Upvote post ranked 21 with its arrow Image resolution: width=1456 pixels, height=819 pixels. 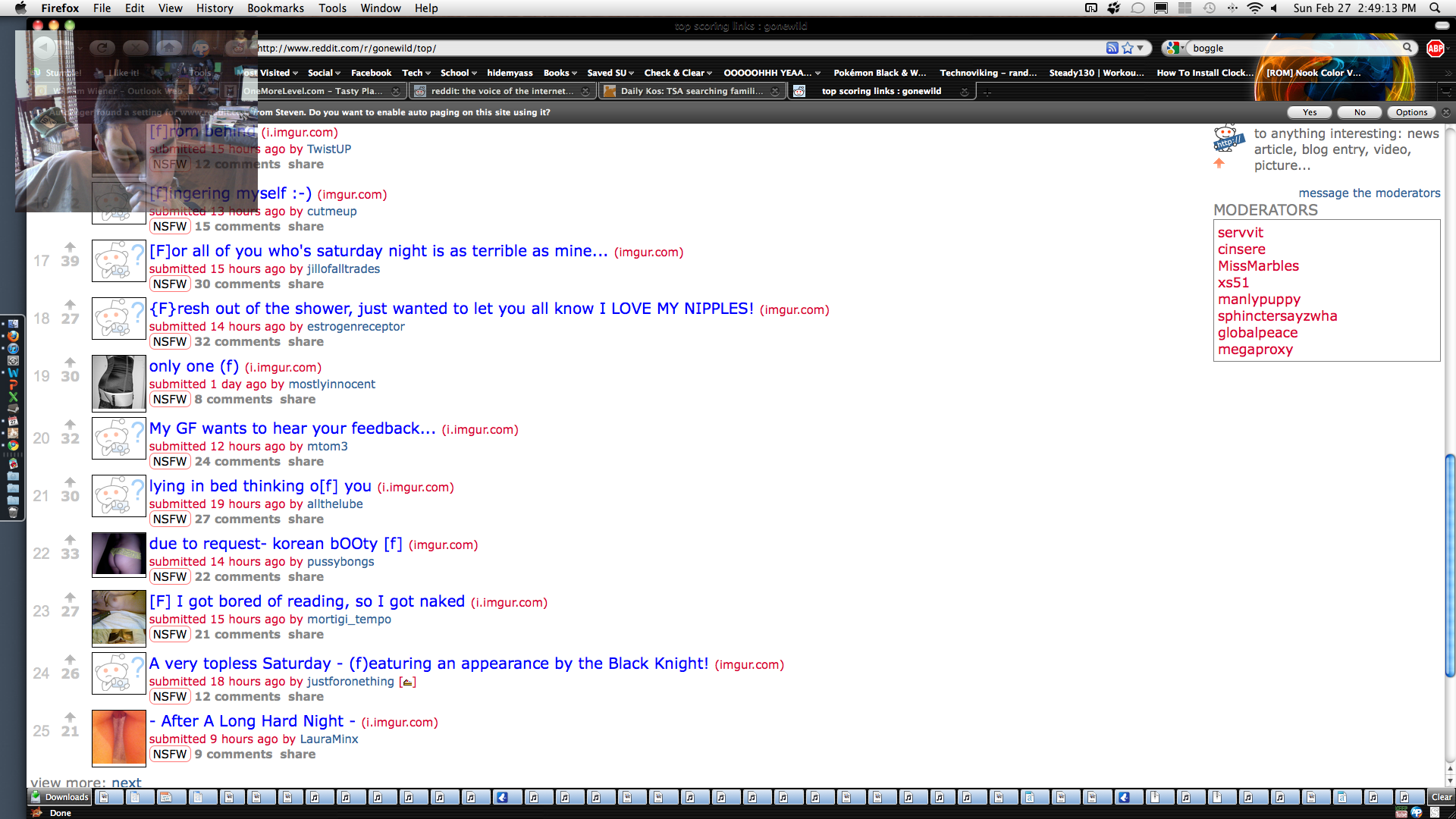[70, 482]
